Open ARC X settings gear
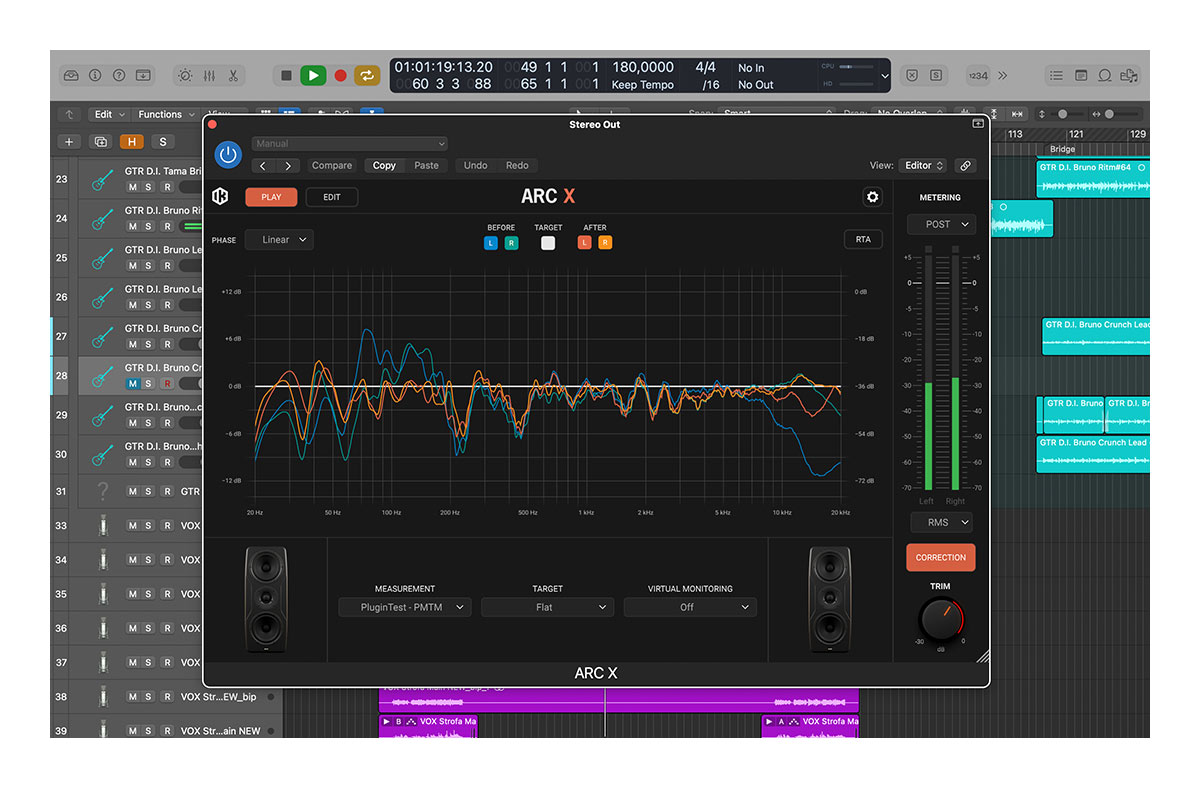Viewport: 1200px width, 788px height. click(x=873, y=197)
